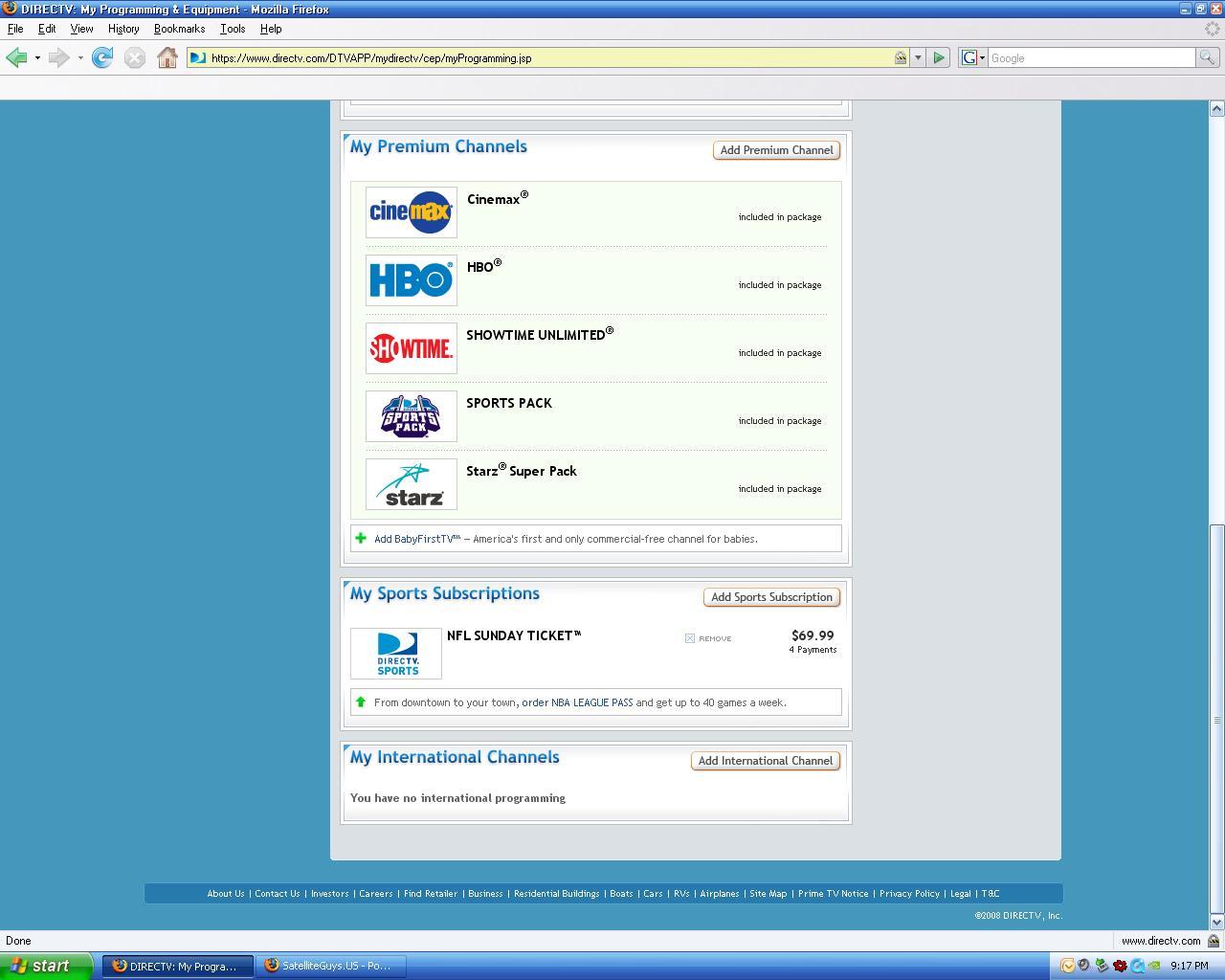
Task: Click the status bar padlock icon
Action: [1214, 941]
